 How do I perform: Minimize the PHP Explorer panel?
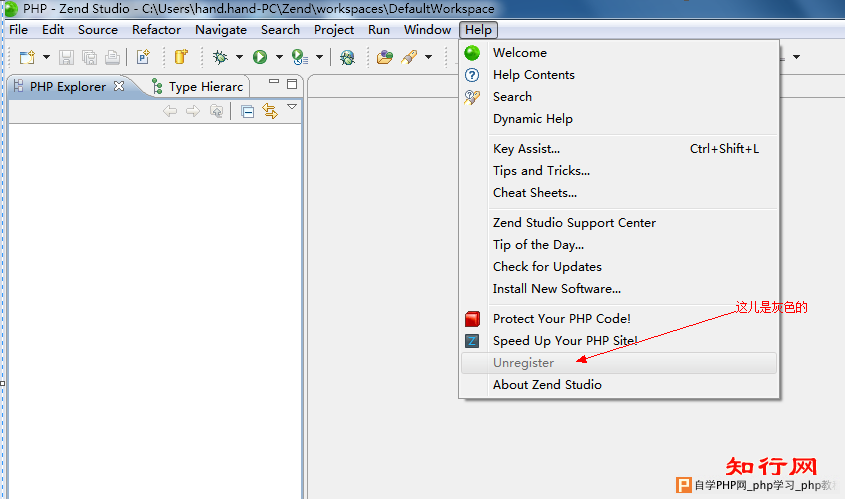pyautogui.click(x=274, y=82)
